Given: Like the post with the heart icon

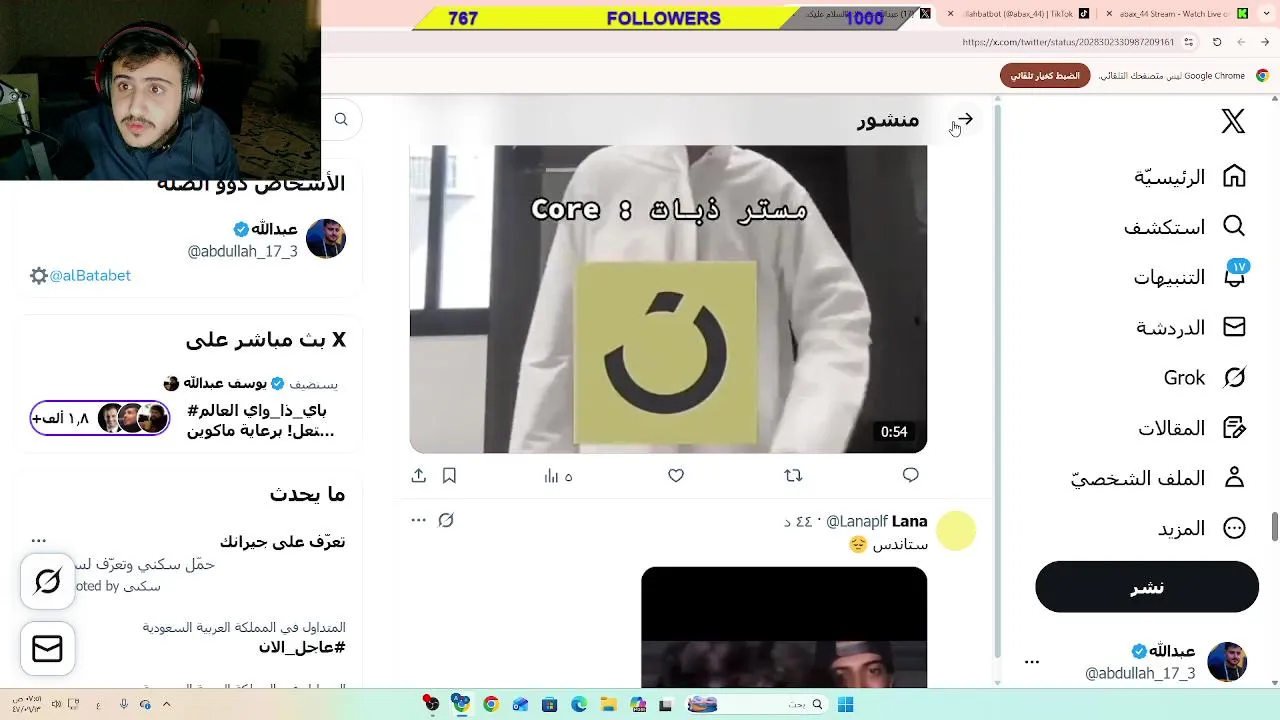Looking at the screenshot, I should [x=676, y=476].
